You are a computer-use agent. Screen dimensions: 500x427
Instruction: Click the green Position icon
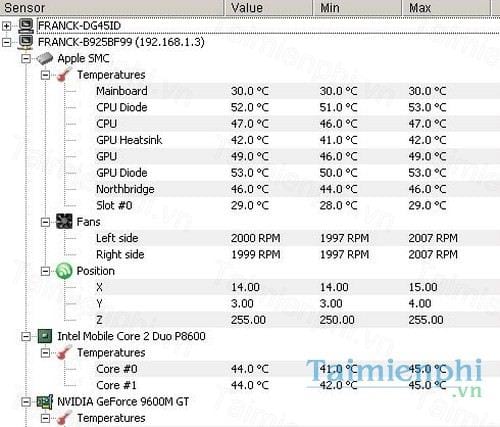pyautogui.click(x=64, y=271)
